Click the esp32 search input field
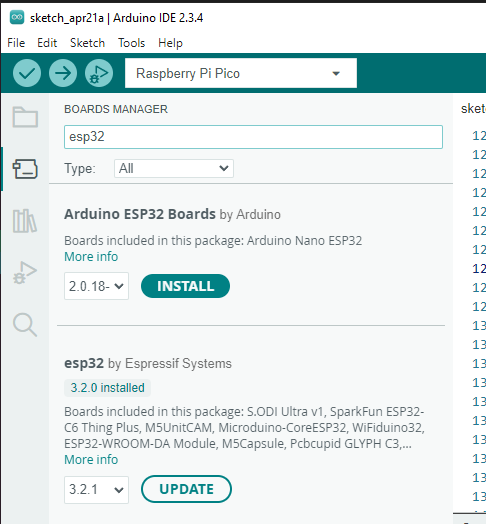The image size is (486, 524). pyautogui.click(x=253, y=137)
